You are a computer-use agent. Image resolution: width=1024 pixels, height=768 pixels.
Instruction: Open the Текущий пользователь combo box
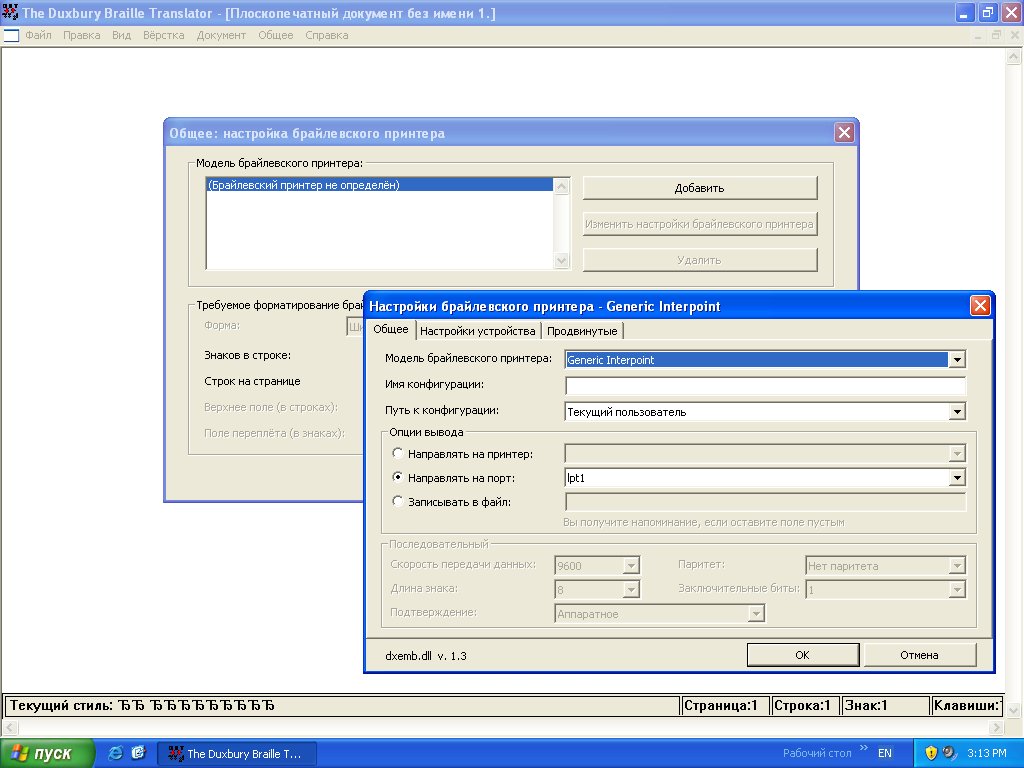click(x=765, y=411)
